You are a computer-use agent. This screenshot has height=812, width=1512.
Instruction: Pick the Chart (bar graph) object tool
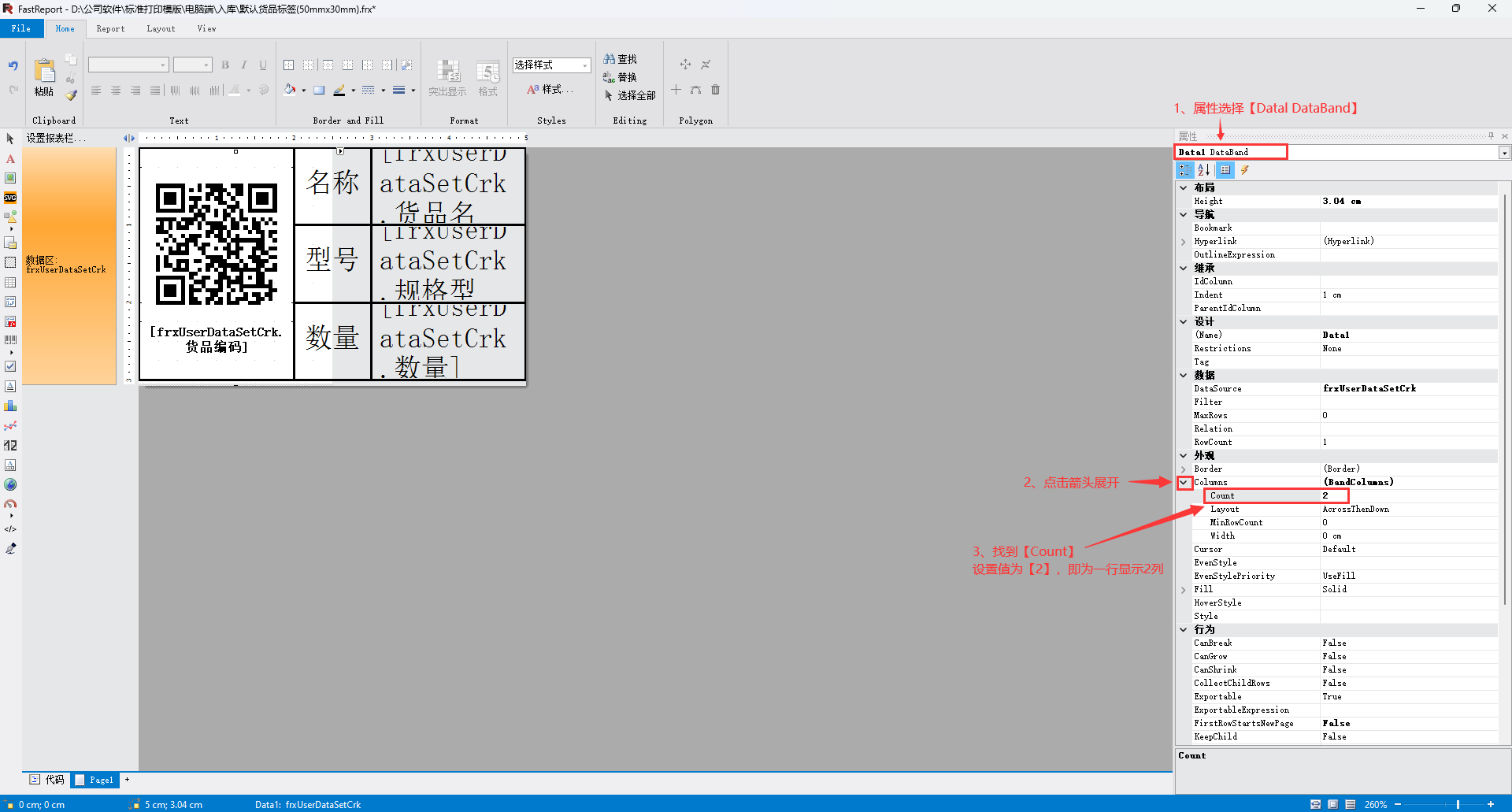tap(10, 406)
